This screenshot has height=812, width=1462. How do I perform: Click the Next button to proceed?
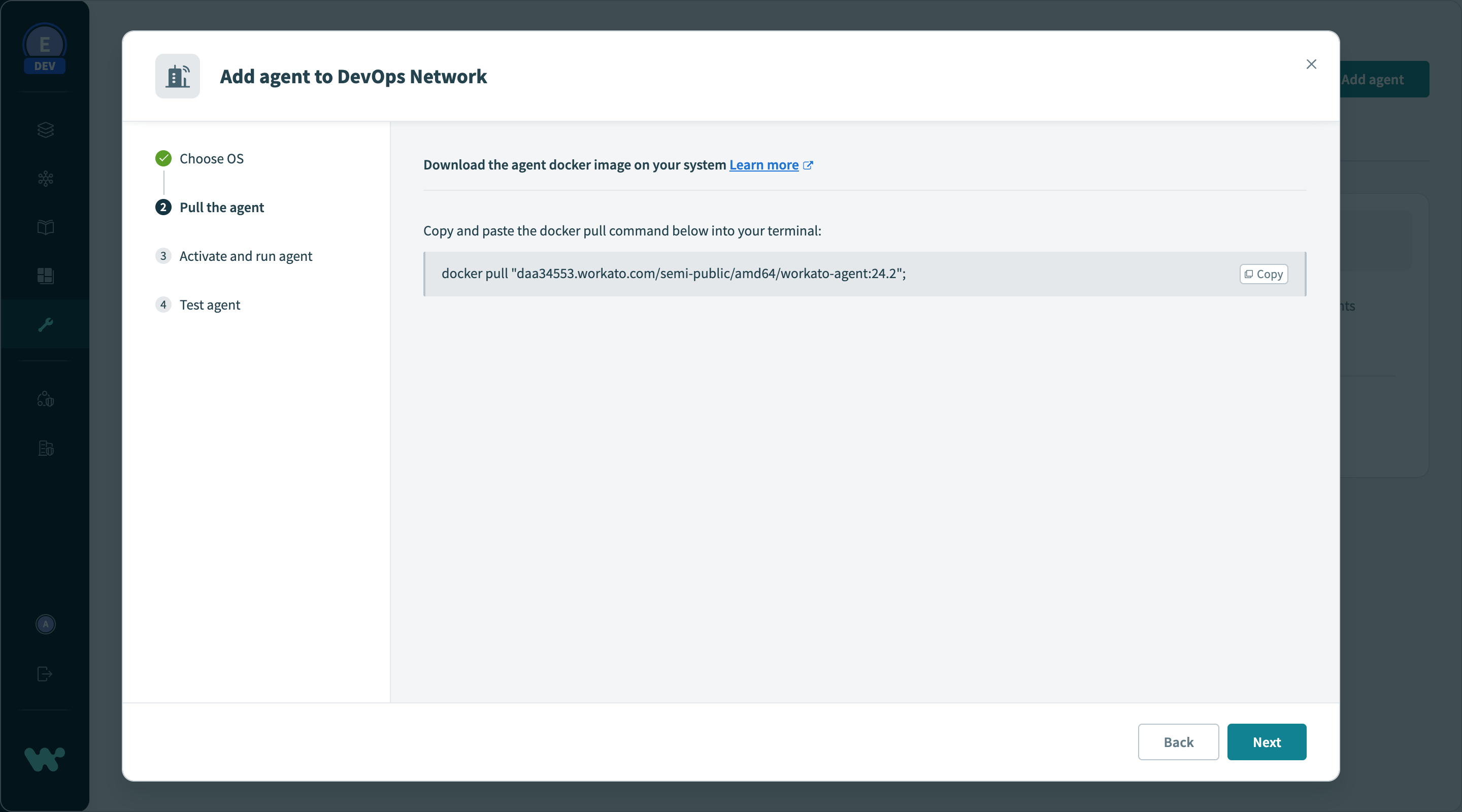pyautogui.click(x=1267, y=742)
